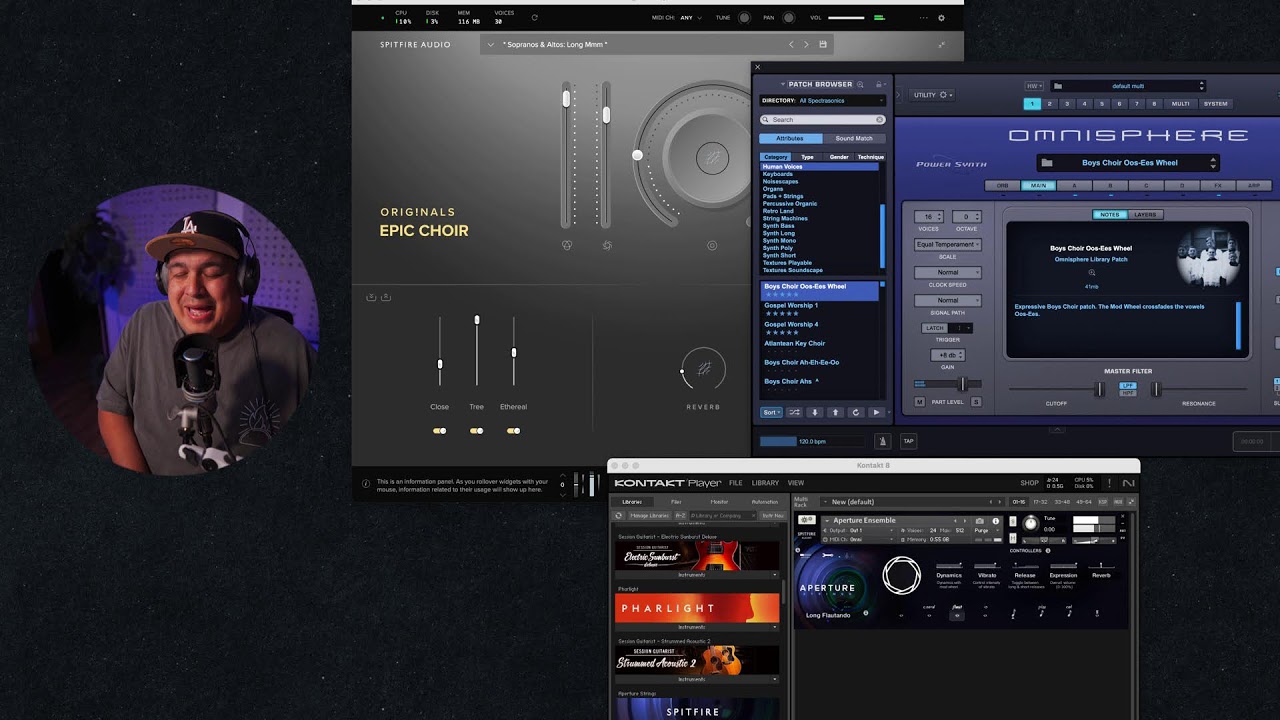Image resolution: width=1280 pixels, height=720 pixels.
Task: Open the FILE menu in Kontakt Player
Action: pos(735,483)
